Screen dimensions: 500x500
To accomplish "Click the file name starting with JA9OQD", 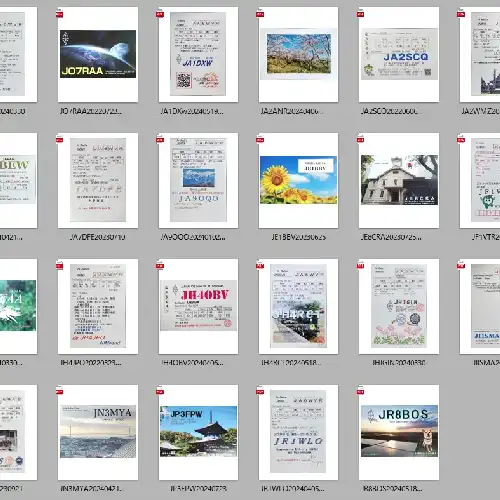I will point(193,237).
